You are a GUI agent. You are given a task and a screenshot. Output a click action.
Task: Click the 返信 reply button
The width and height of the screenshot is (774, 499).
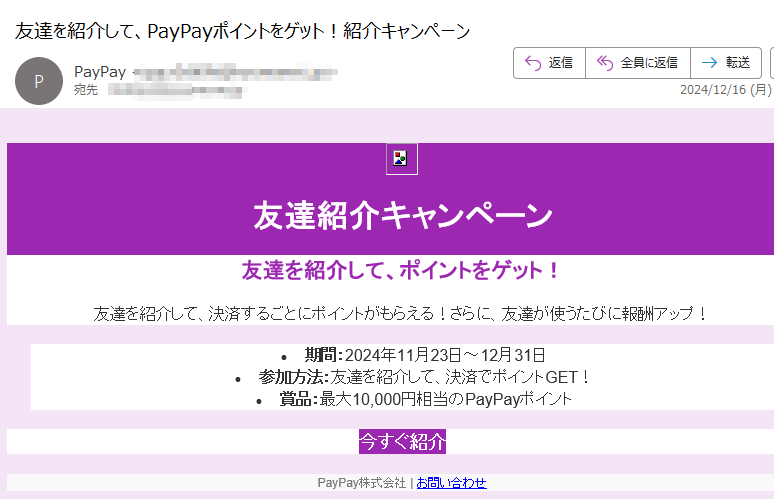549,63
